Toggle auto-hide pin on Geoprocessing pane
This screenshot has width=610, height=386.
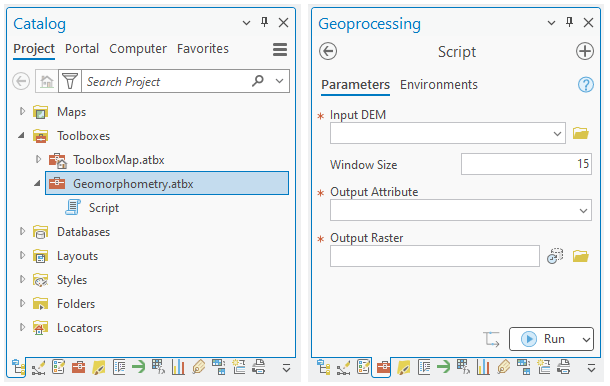pos(570,22)
